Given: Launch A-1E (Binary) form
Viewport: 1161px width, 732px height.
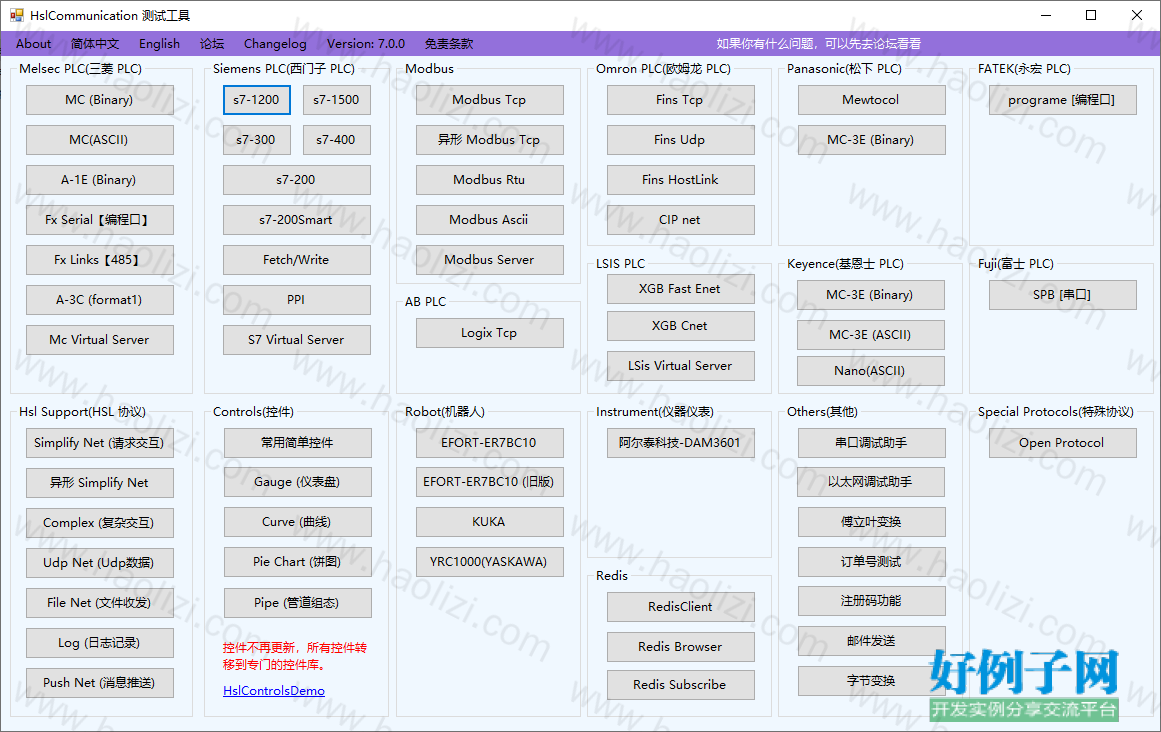Looking at the screenshot, I should pos(100,180).
